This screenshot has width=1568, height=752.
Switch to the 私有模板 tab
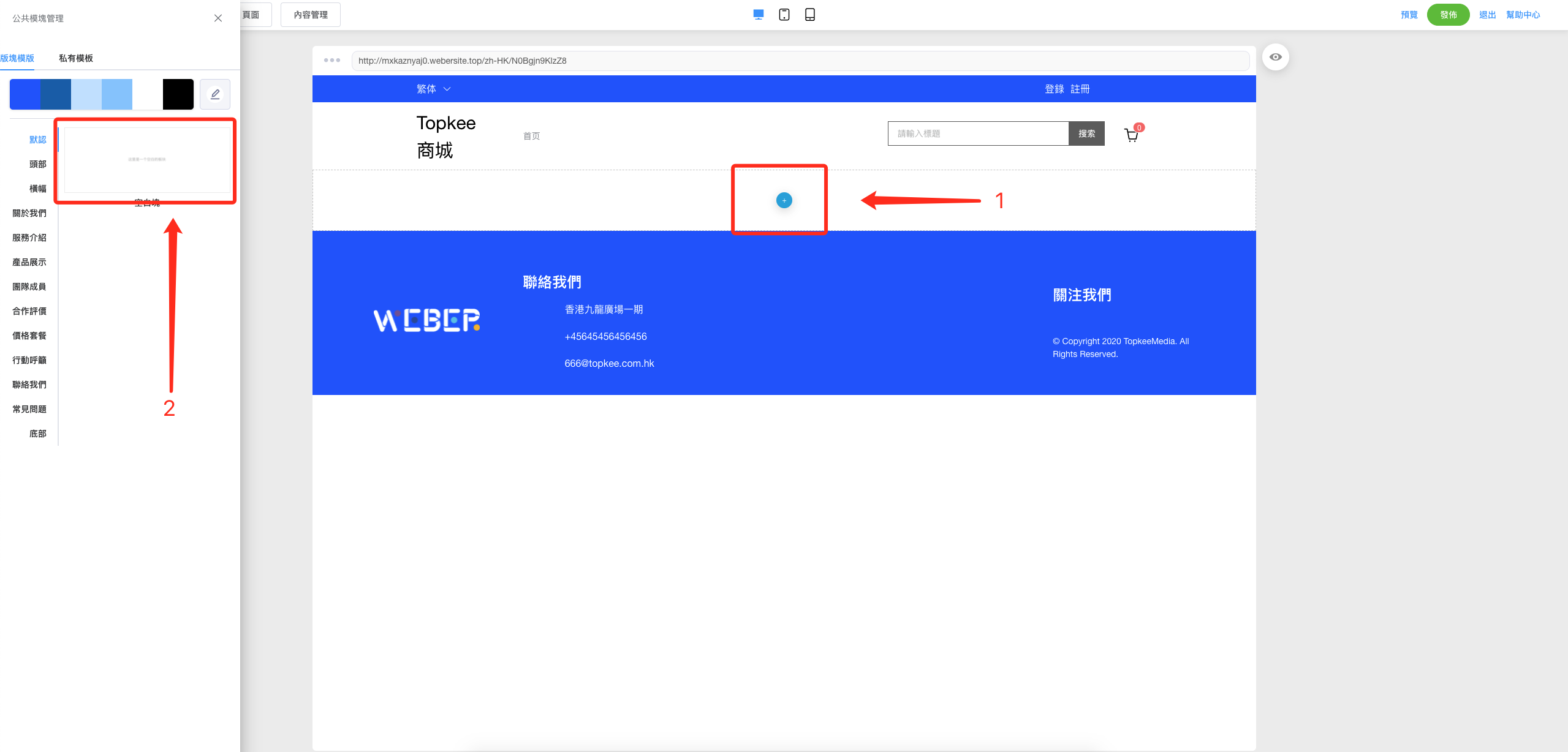(76, 58)
